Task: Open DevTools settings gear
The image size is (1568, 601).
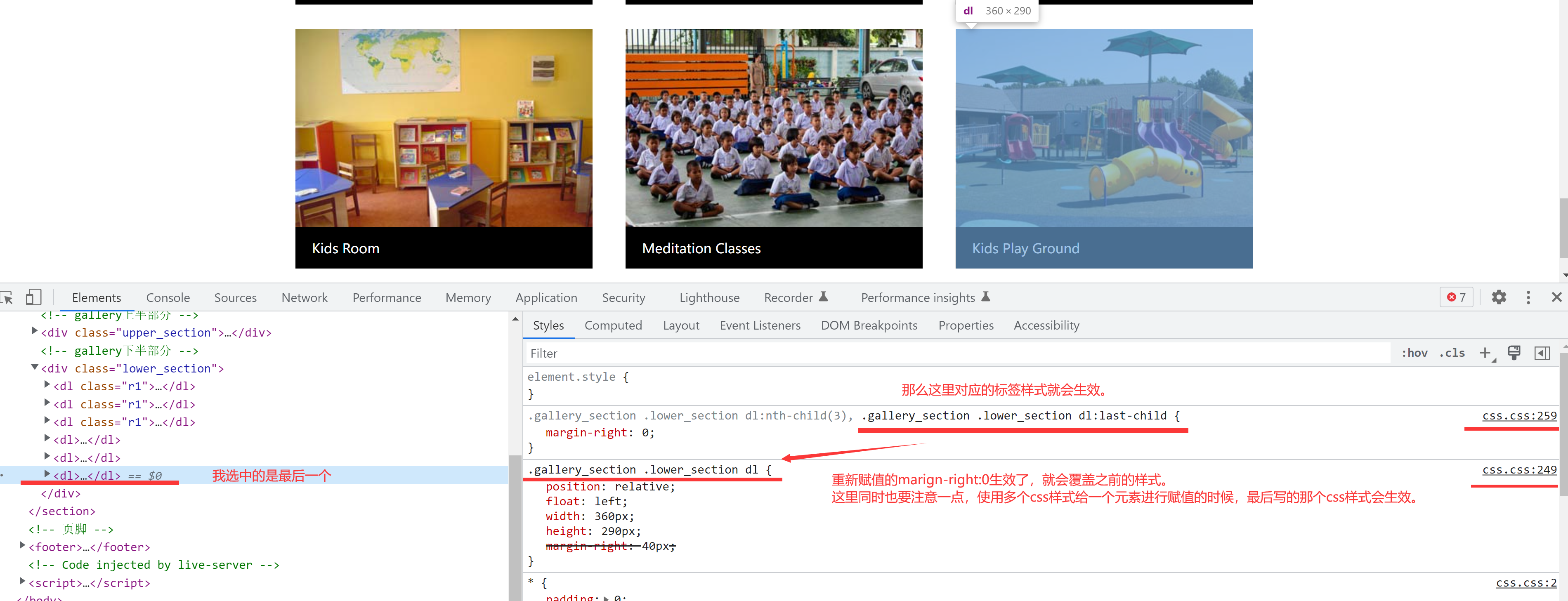Action: click(1499, 297)
